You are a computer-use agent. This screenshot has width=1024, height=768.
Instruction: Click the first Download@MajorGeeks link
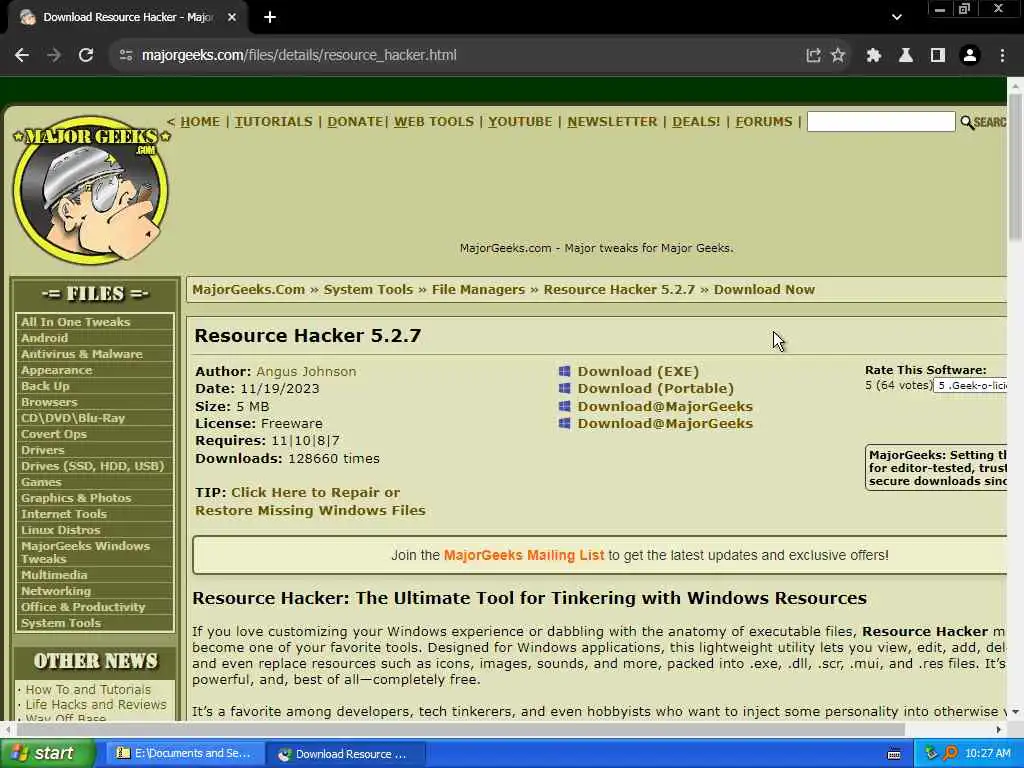[x=665, y=406]
